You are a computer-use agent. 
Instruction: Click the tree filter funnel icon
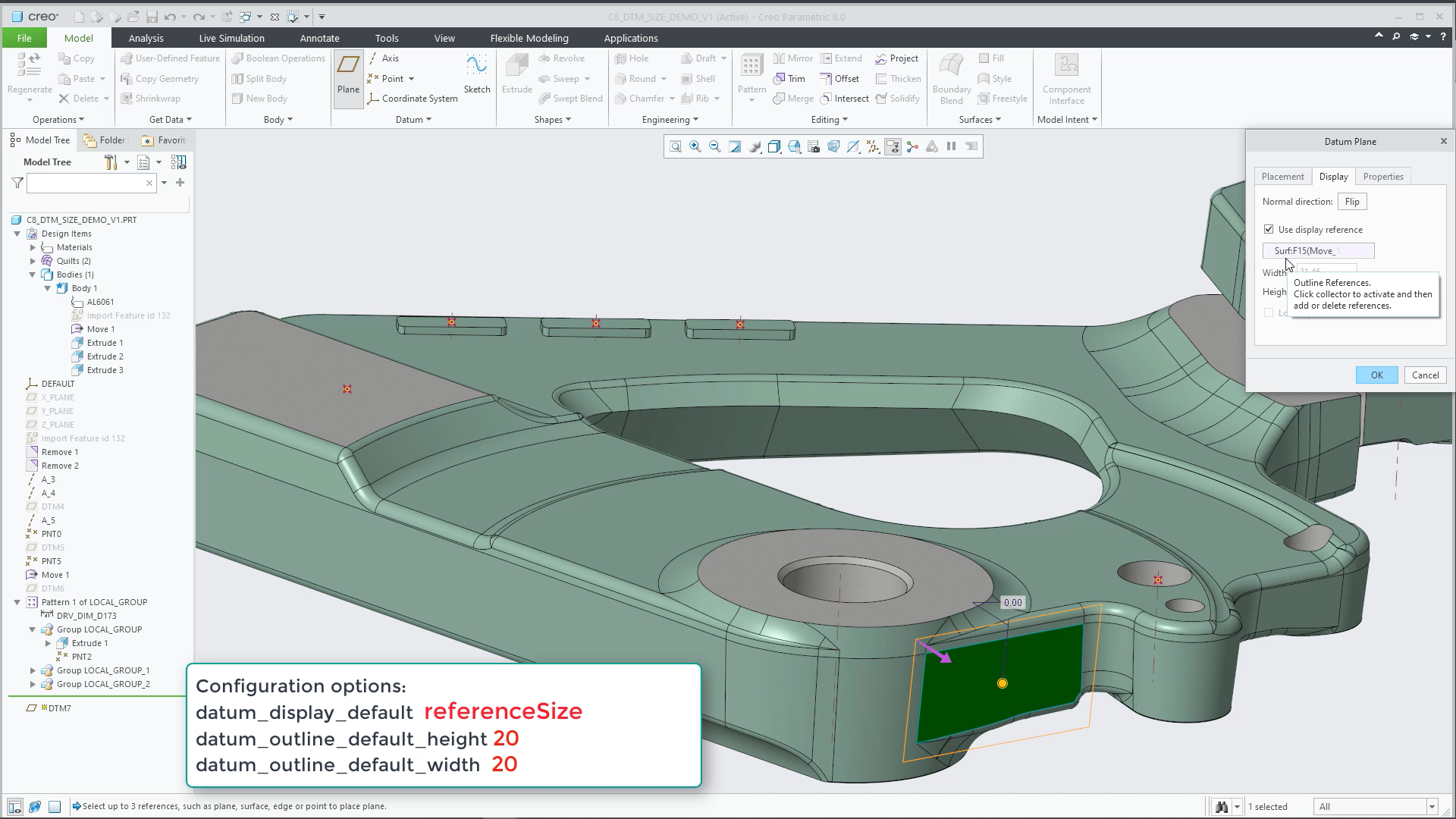(17, 183)
